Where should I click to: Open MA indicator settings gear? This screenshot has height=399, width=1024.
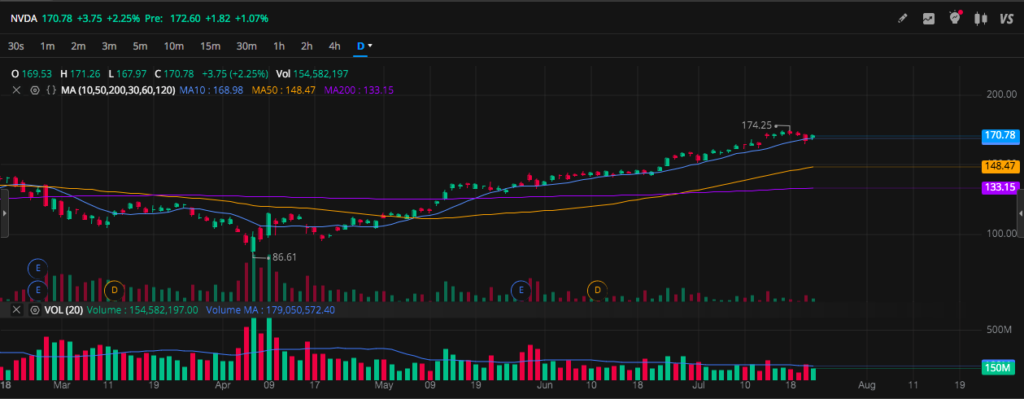(35, 90)
